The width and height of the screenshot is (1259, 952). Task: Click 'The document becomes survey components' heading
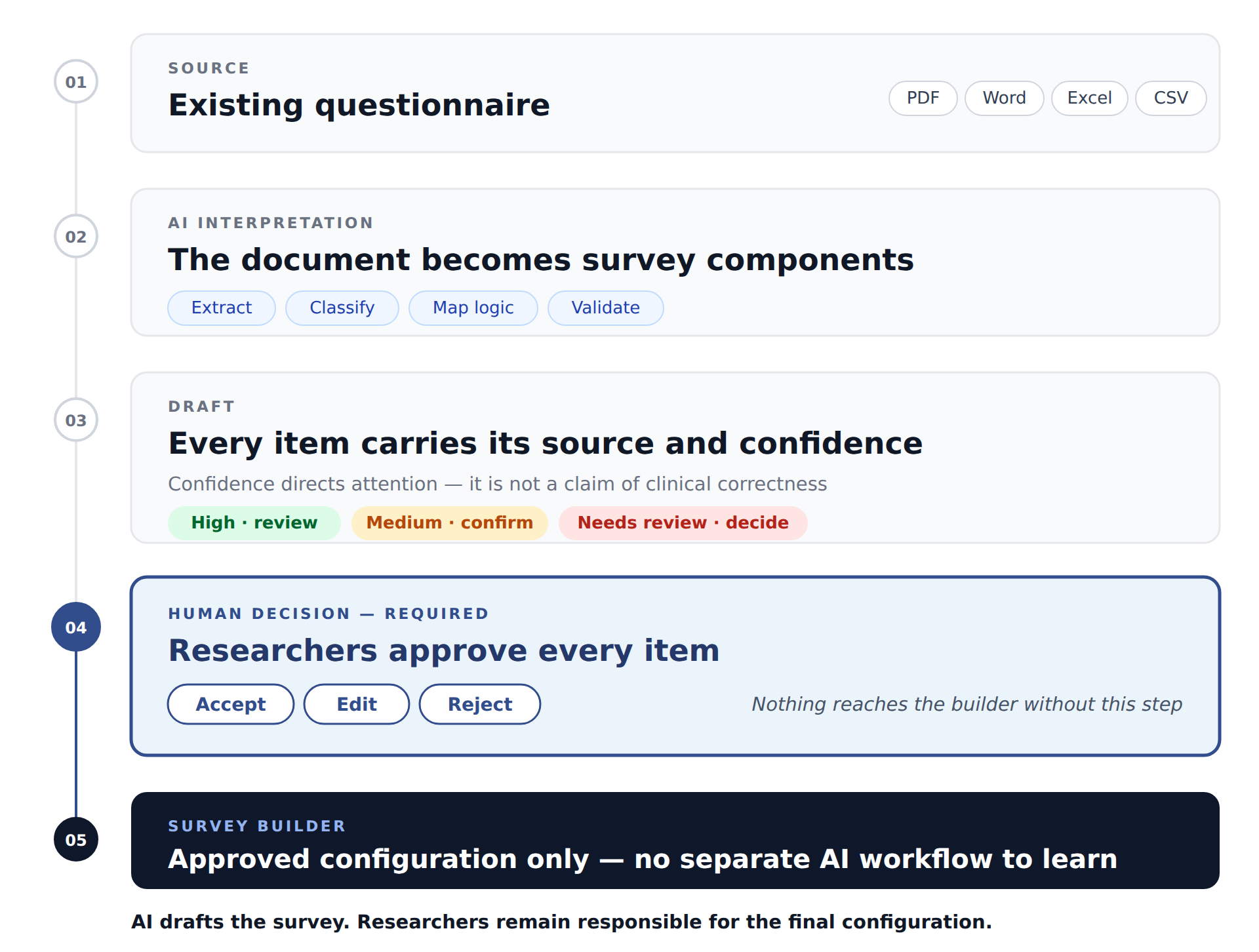click(x=541, y=260)
